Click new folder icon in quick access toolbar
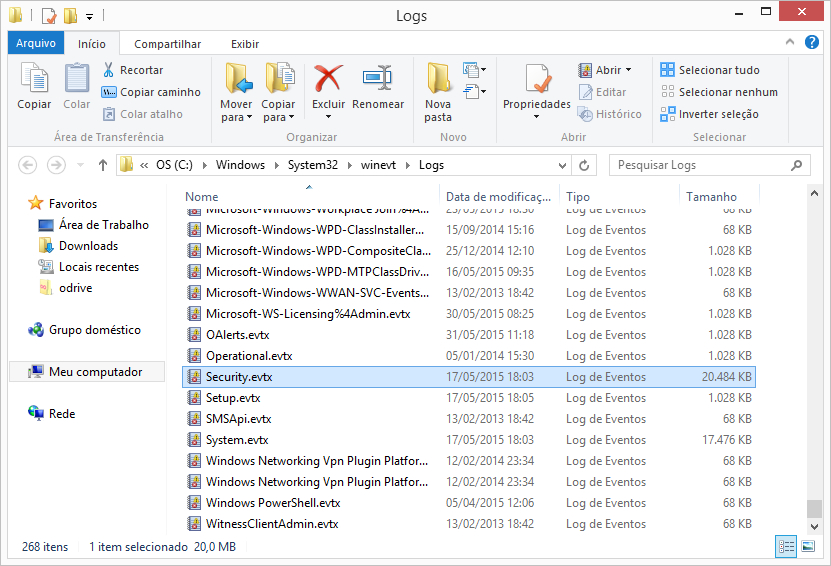This screenshot has width=831, height=566. 70,15
